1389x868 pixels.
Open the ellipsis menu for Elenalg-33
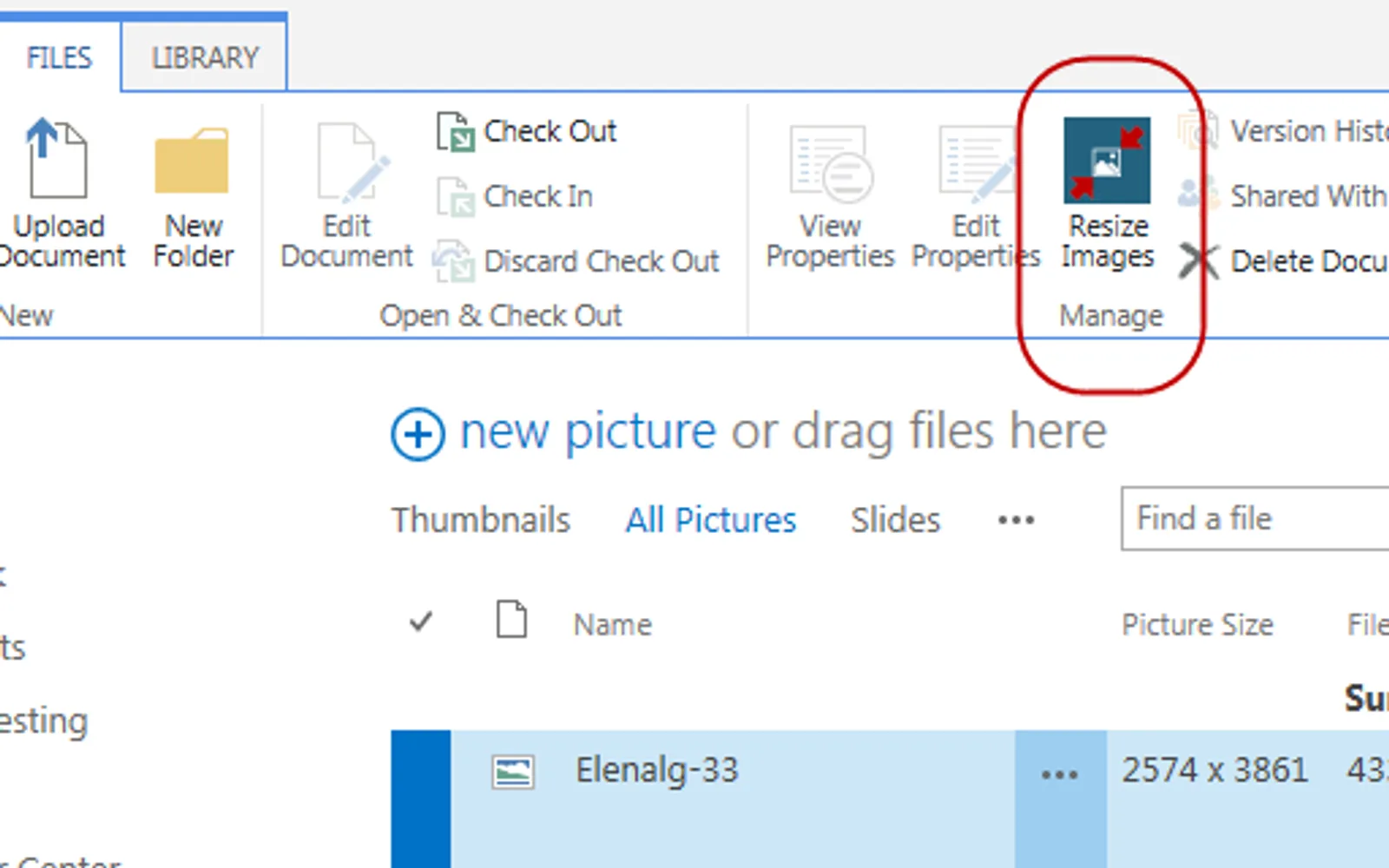(1060, 774)
